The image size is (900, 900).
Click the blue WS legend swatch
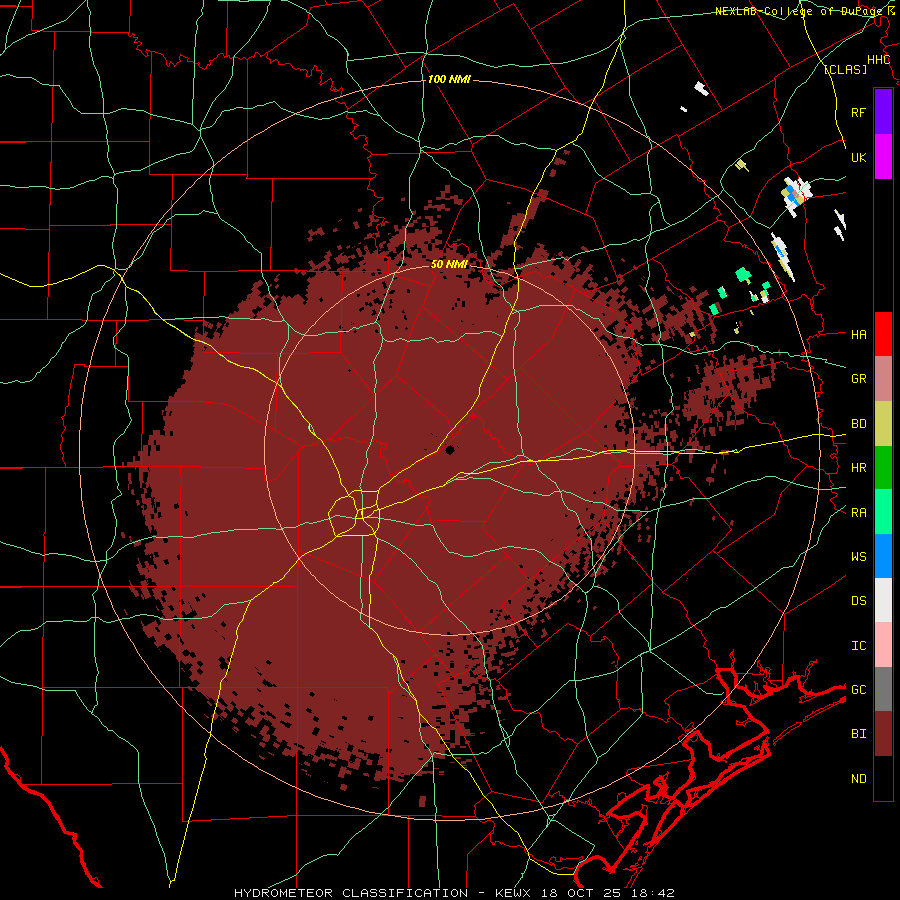point(883,556)
